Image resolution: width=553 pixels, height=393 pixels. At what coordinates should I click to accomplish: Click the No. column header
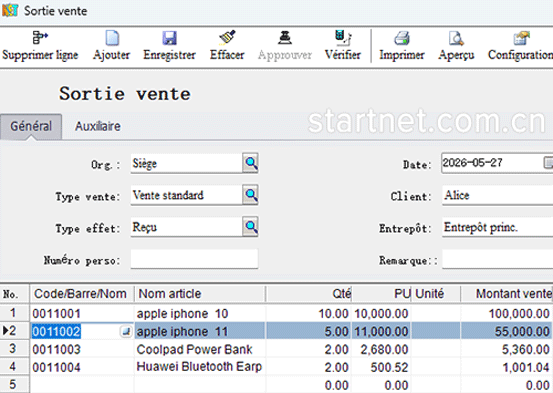point(14,294)
